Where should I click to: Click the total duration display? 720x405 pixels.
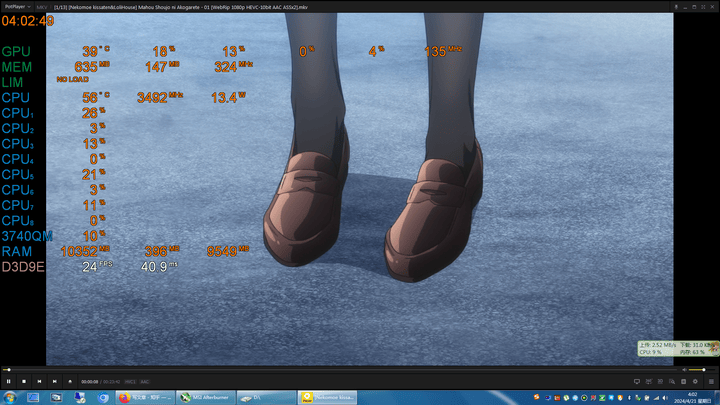click(x=112, y=382)
